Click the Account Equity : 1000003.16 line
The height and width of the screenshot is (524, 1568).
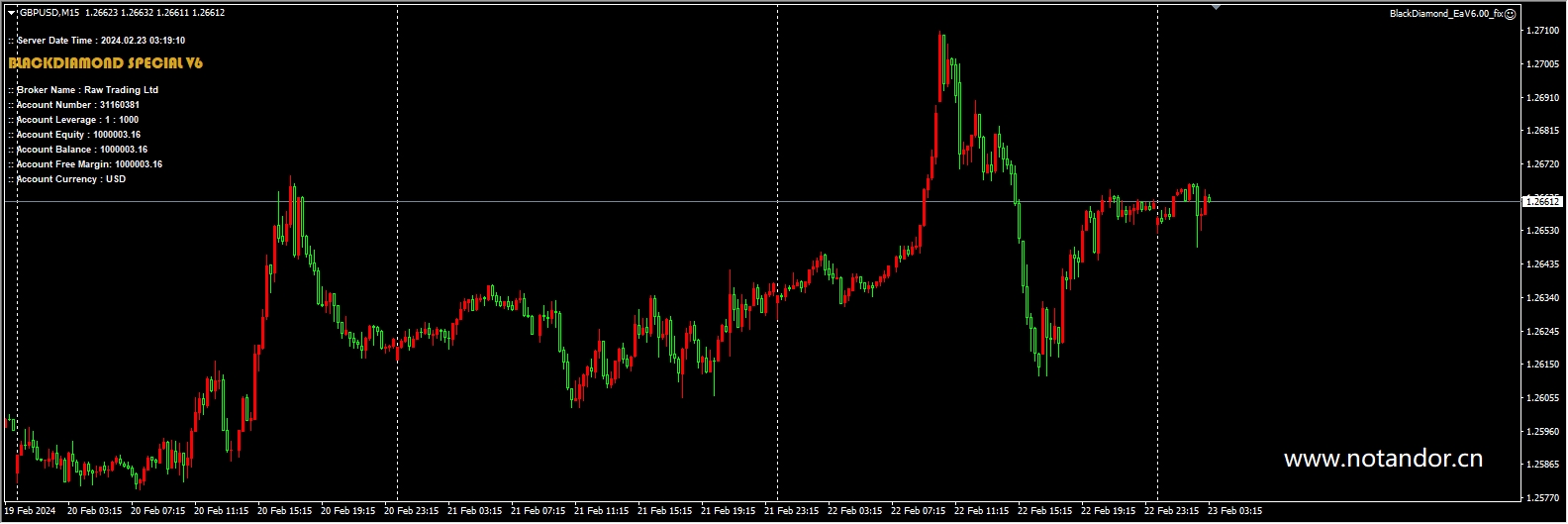(74, 135)
